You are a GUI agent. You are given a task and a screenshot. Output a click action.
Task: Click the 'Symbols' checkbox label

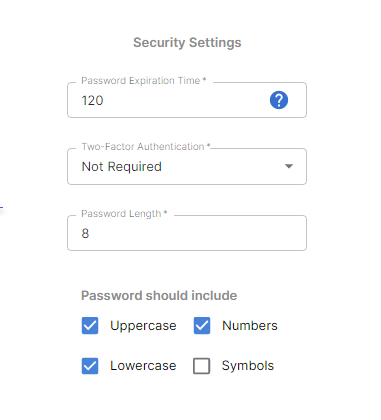tap(248, 366)
